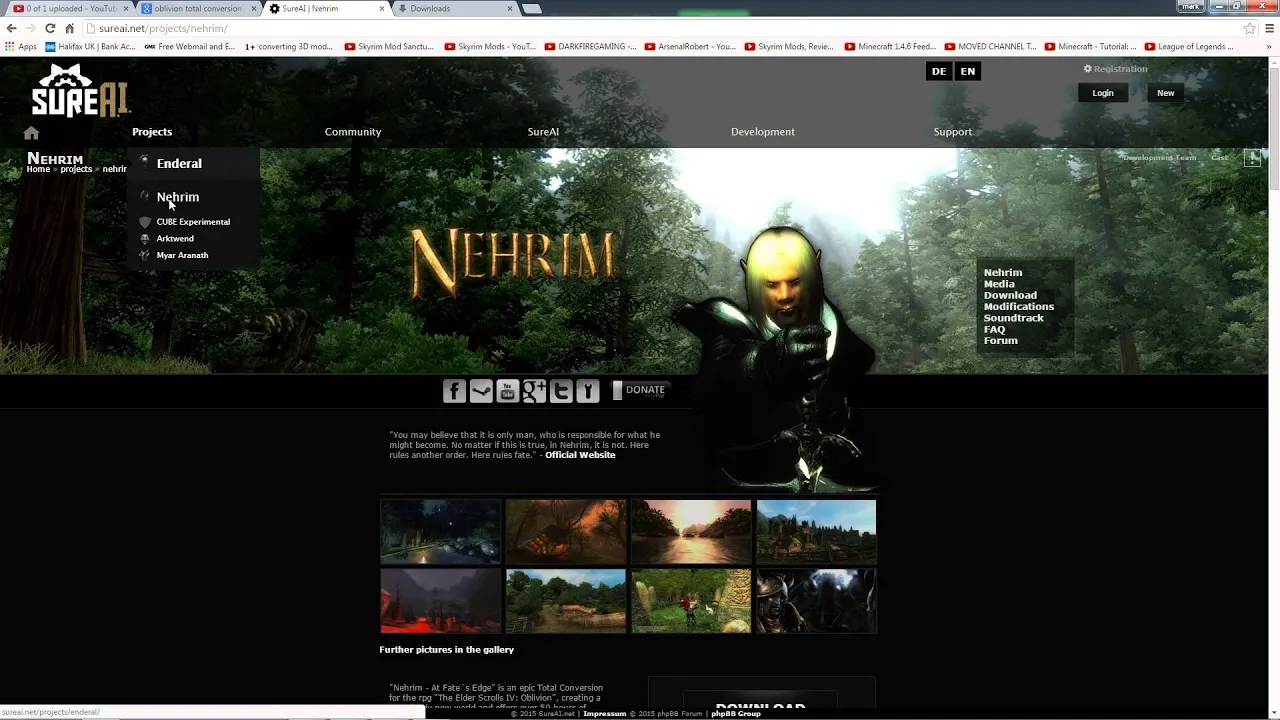Click the Impressum footer link
This screenshot has width=1280, height=720.
605,714
